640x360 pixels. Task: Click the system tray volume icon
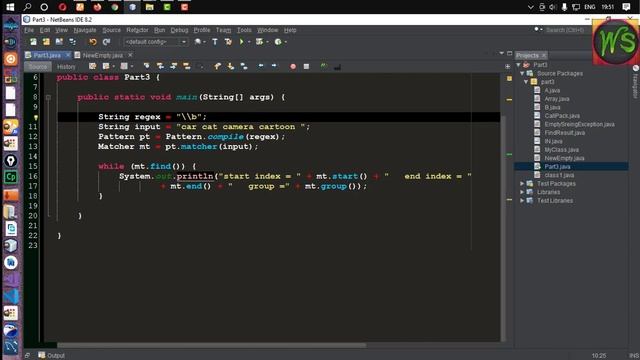[553, 7]
